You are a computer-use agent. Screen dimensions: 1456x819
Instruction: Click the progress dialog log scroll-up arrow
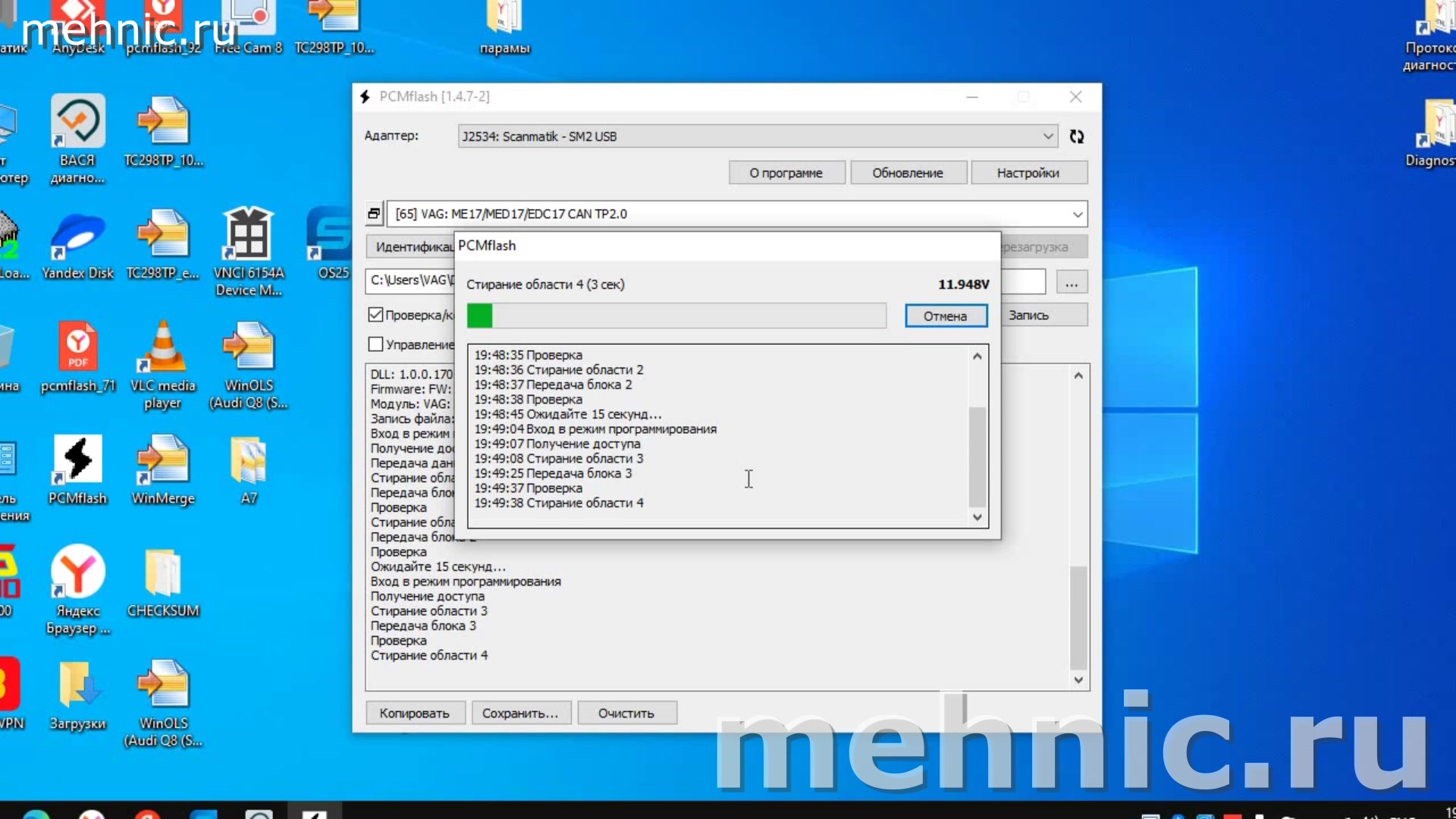977,356
